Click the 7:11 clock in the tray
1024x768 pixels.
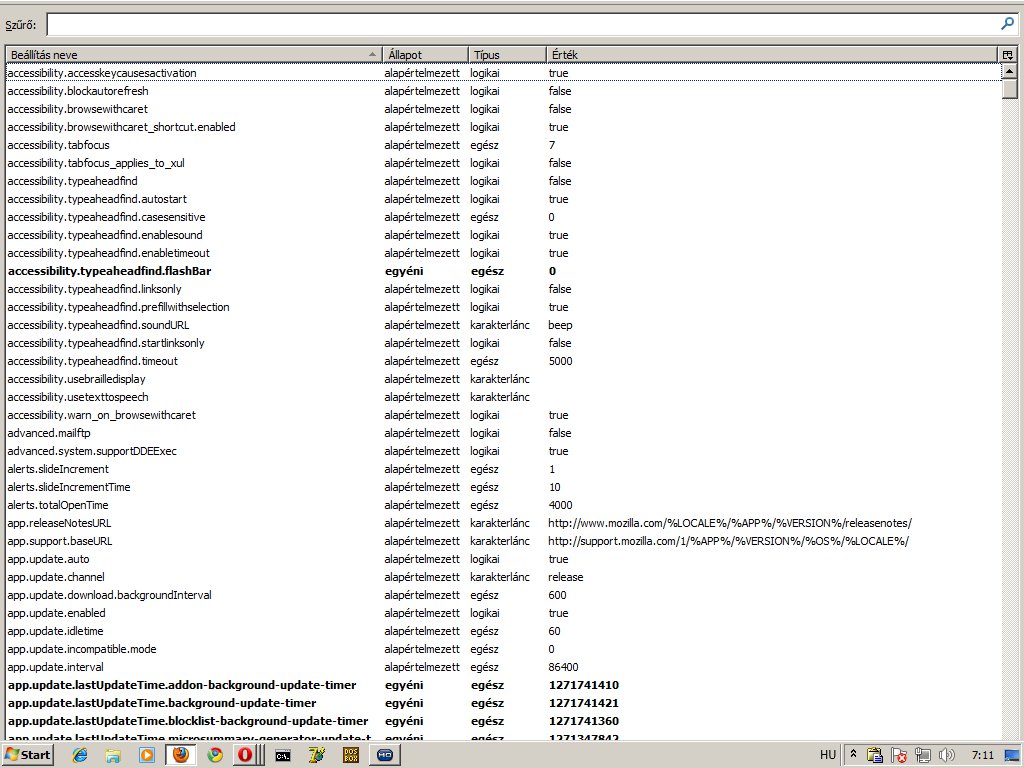tap(982, 755)
